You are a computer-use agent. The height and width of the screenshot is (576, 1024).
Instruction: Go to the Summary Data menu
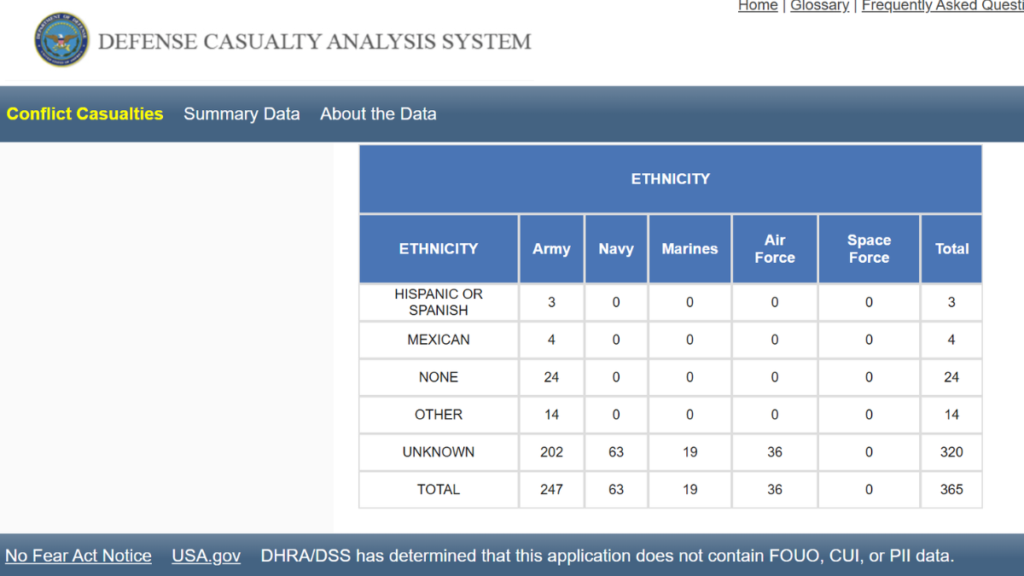pyautogui.click(x=241, y=114)
